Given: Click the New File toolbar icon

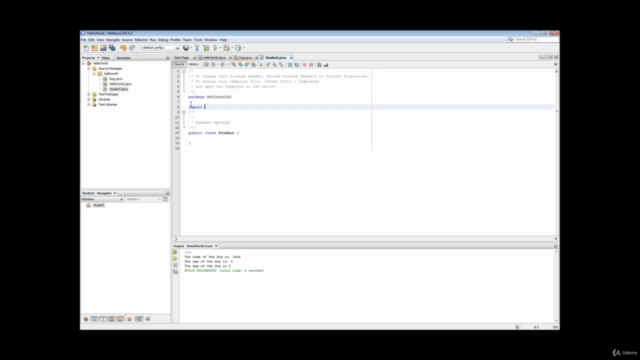Looking at the screenshot, I should pos(86,48).
